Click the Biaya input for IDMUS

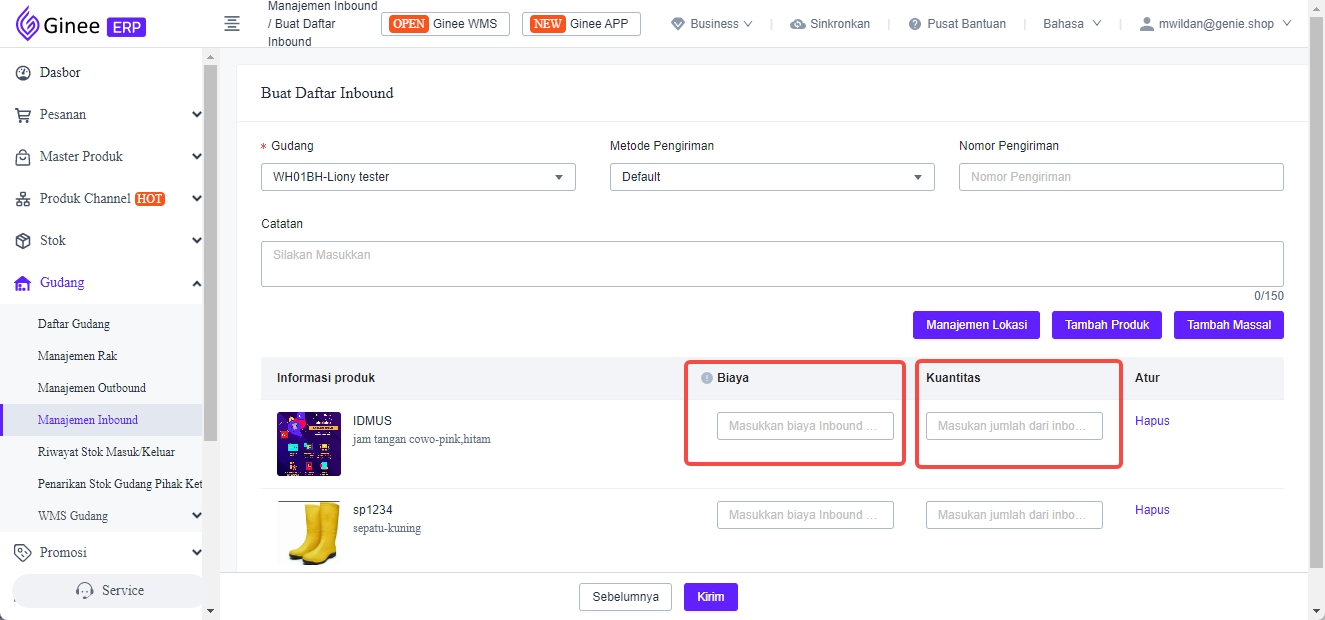click(x=805, y=426)
